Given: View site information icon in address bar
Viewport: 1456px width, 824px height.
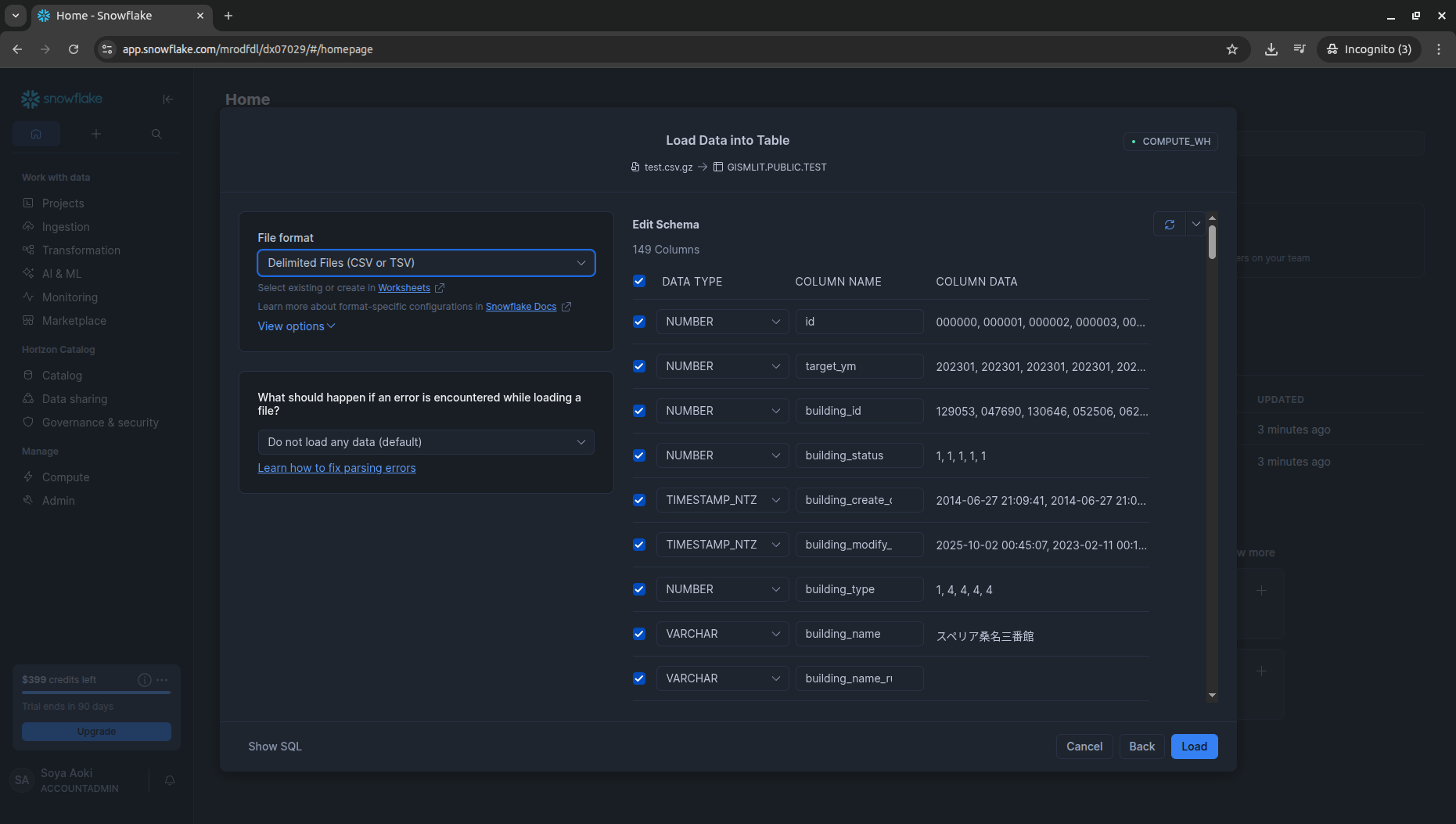Looking at the screenshot, I should (x=107, y=49).
